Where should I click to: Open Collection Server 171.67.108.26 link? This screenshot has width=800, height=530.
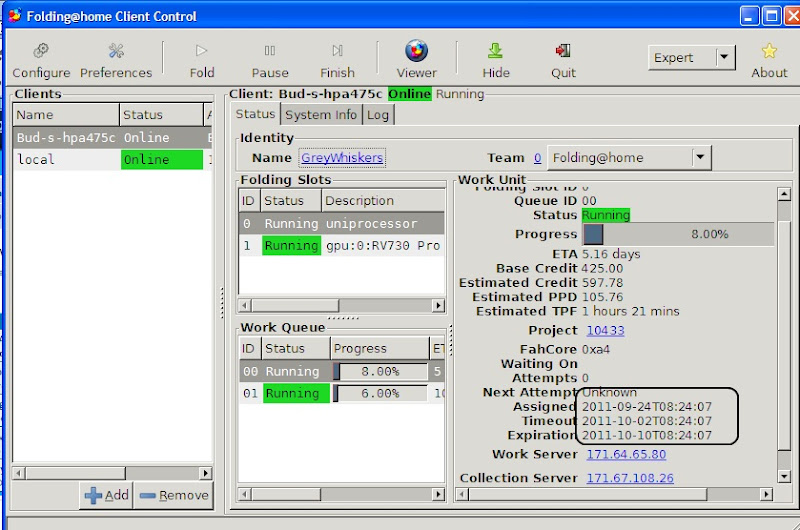(630, 478)
